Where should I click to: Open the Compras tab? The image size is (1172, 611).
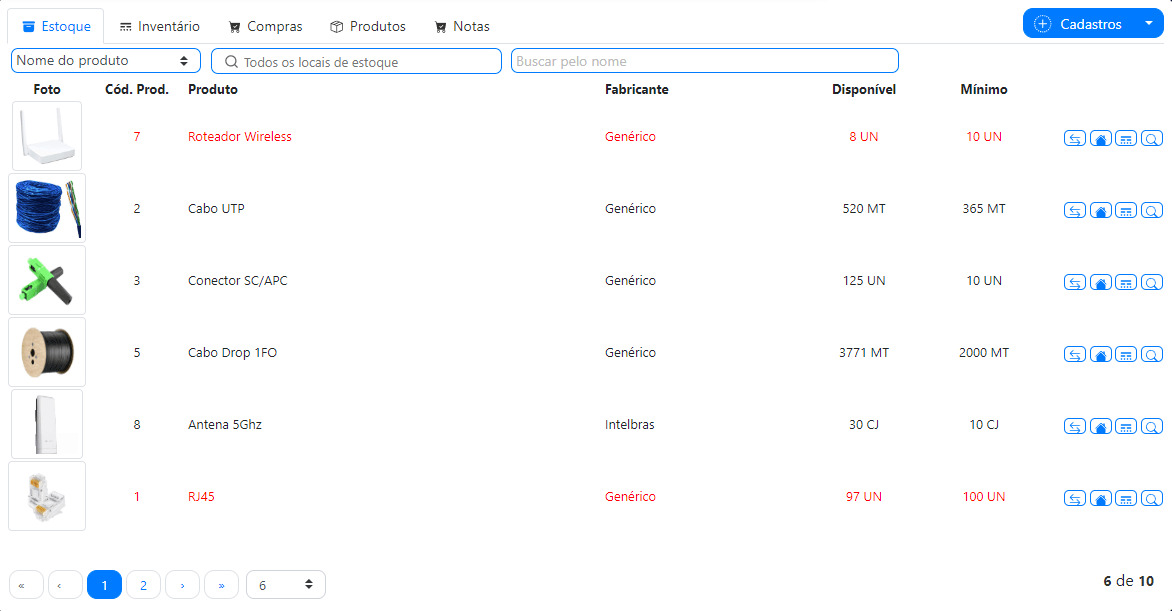click(x=265, y=27)
